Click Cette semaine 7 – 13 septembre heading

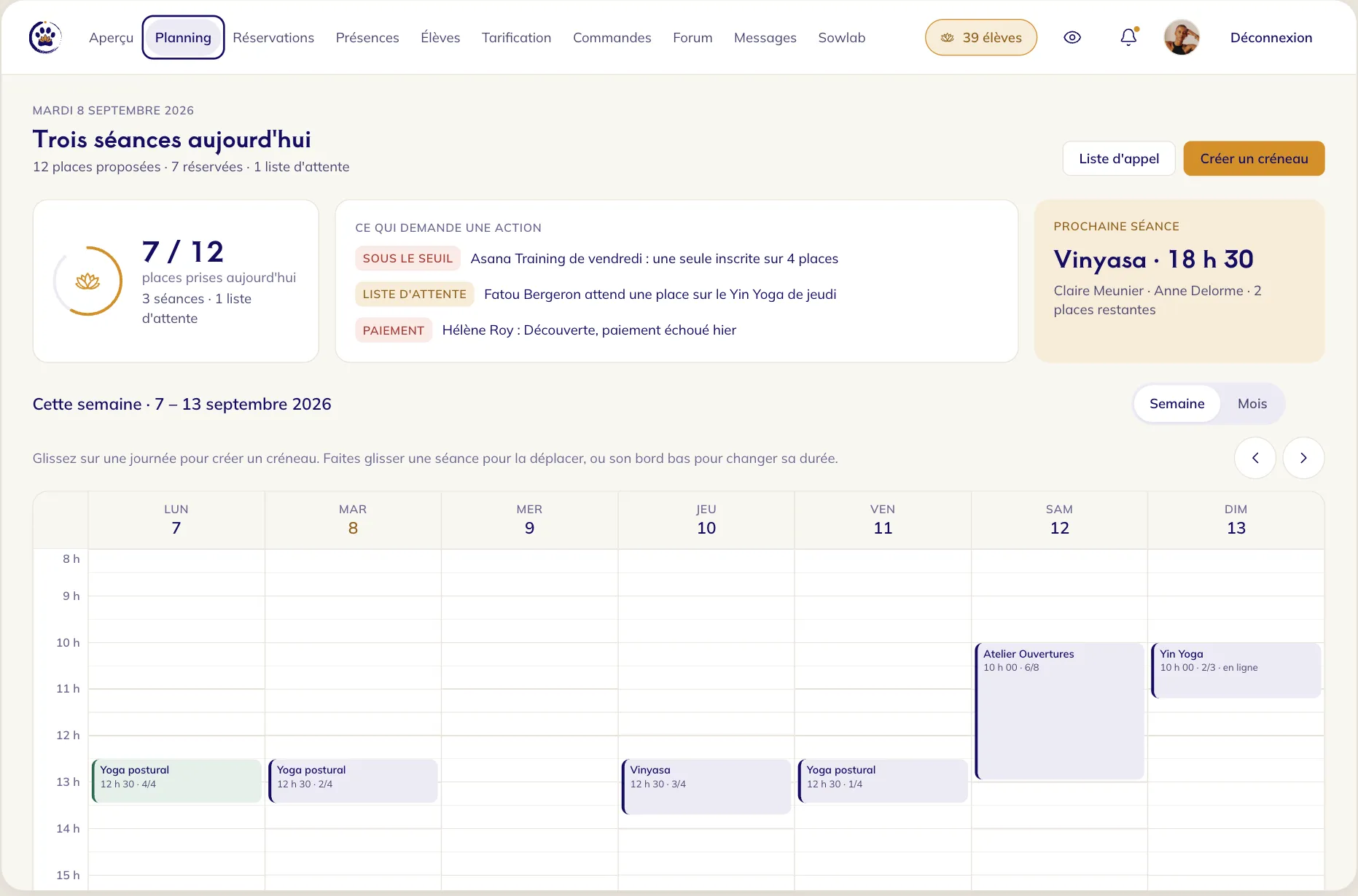click(x=182, y=404)
